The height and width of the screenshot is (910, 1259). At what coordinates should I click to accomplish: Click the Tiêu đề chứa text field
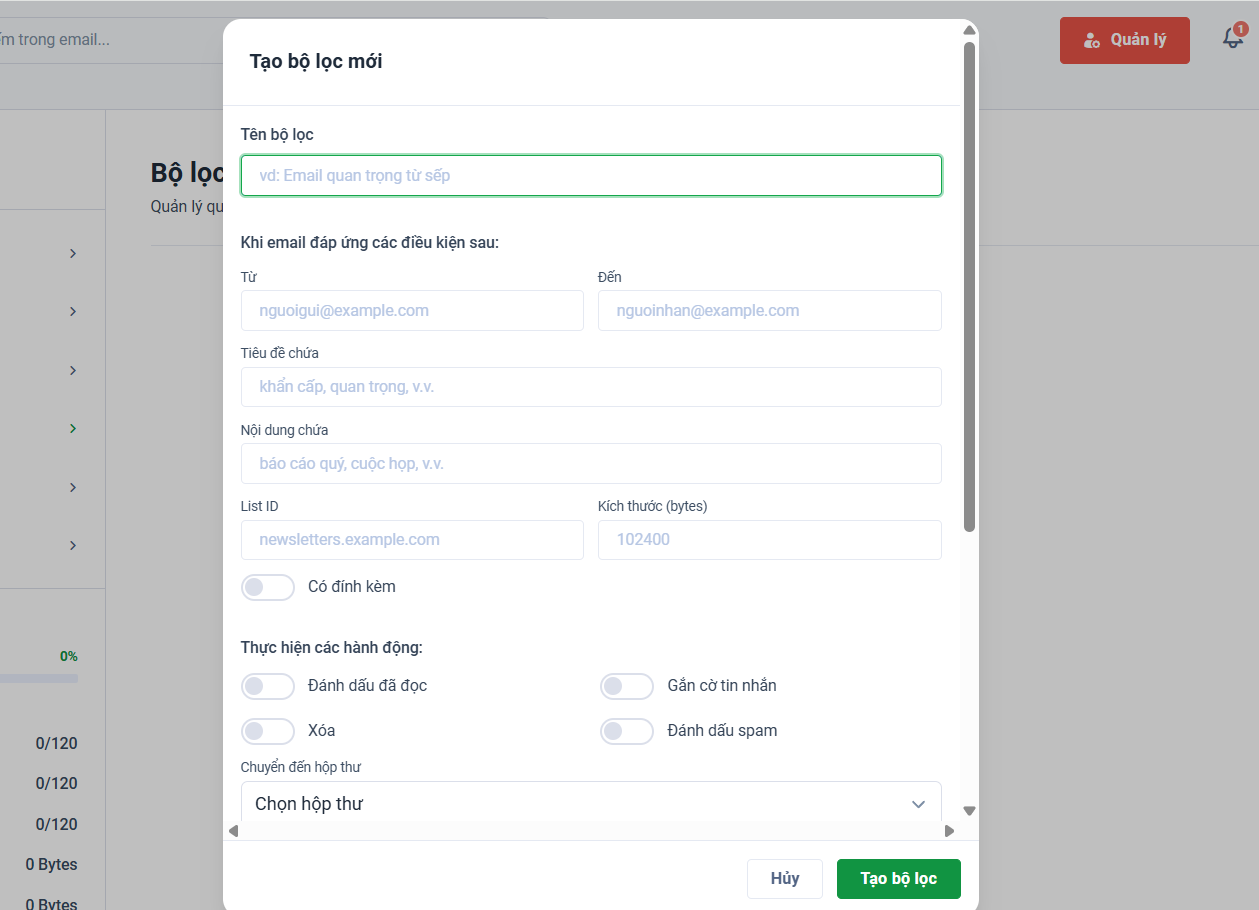(591, 387)
